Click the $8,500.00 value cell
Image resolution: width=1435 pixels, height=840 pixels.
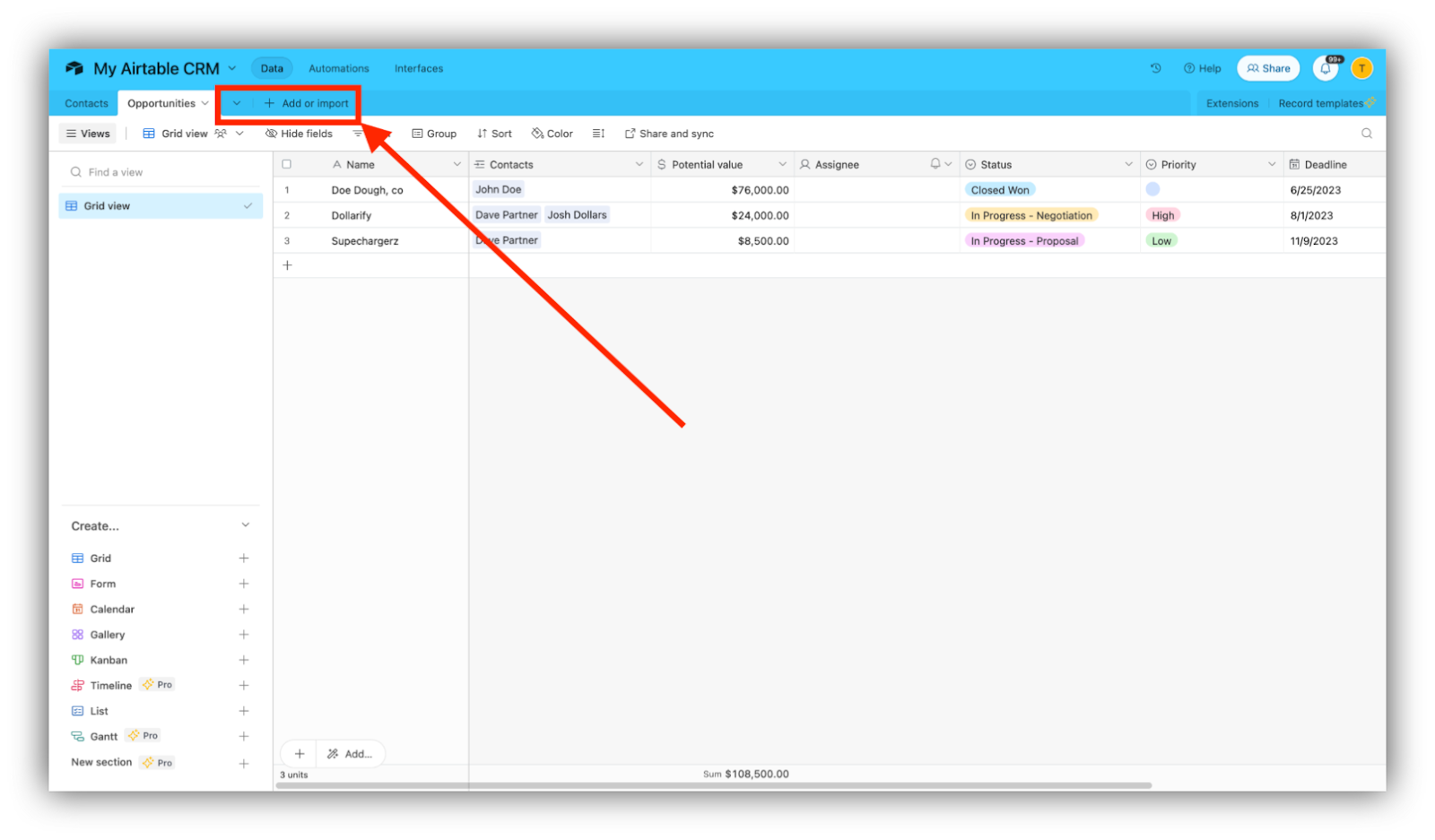pyautogui.click(x=722, y=240)
